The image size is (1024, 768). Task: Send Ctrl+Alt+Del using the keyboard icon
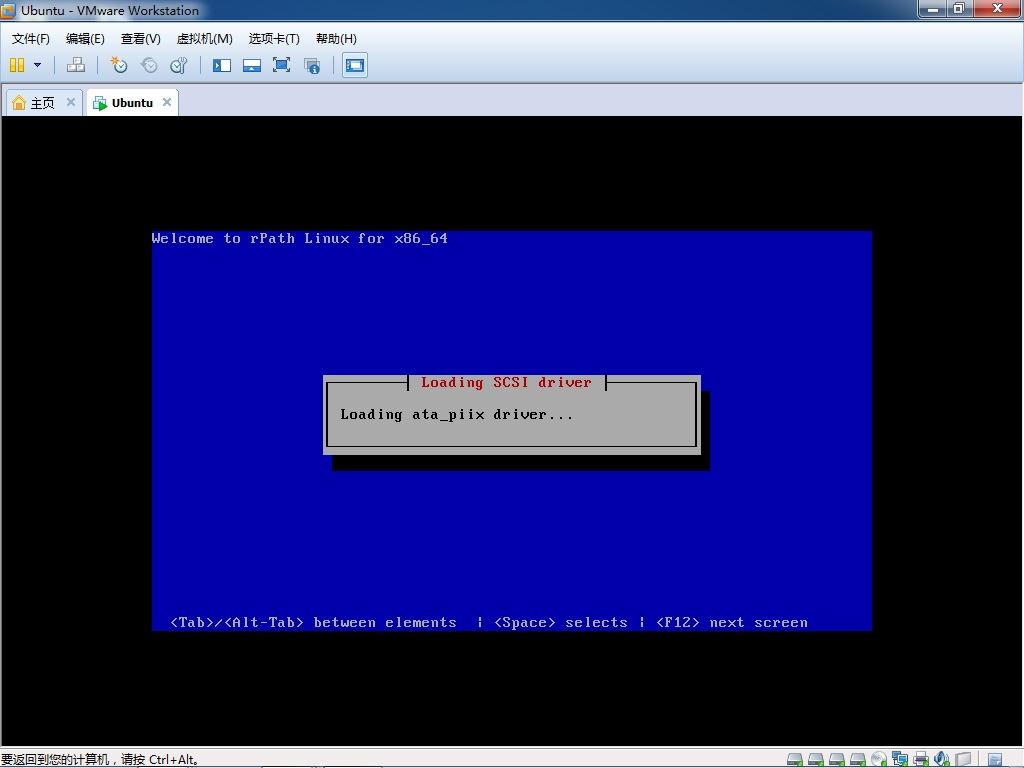click(x=76, y=65)
